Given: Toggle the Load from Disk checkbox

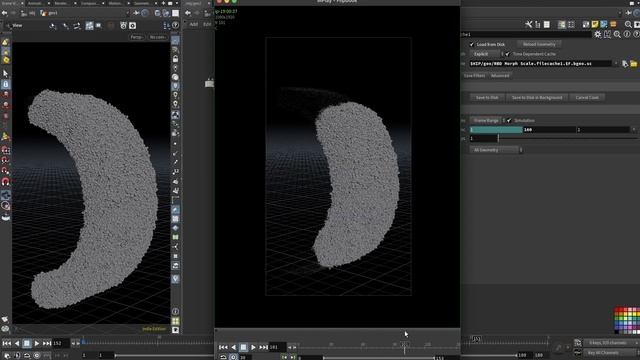Looking at the screenshot, I should [471, 44].
